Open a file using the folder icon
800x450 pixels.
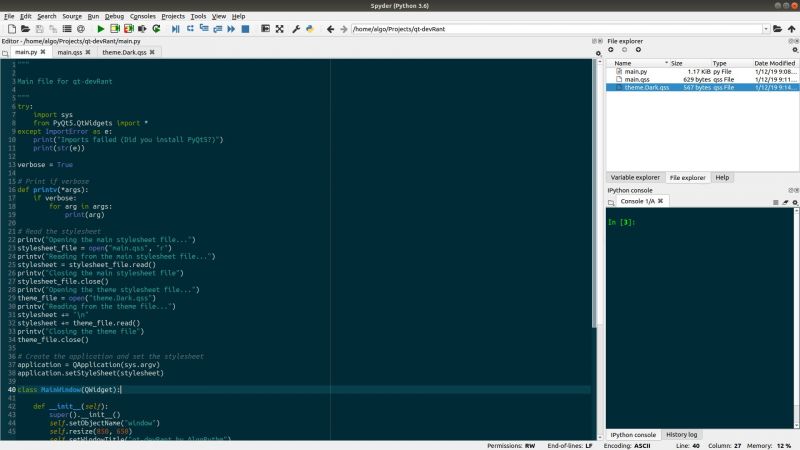coord(25,29)
